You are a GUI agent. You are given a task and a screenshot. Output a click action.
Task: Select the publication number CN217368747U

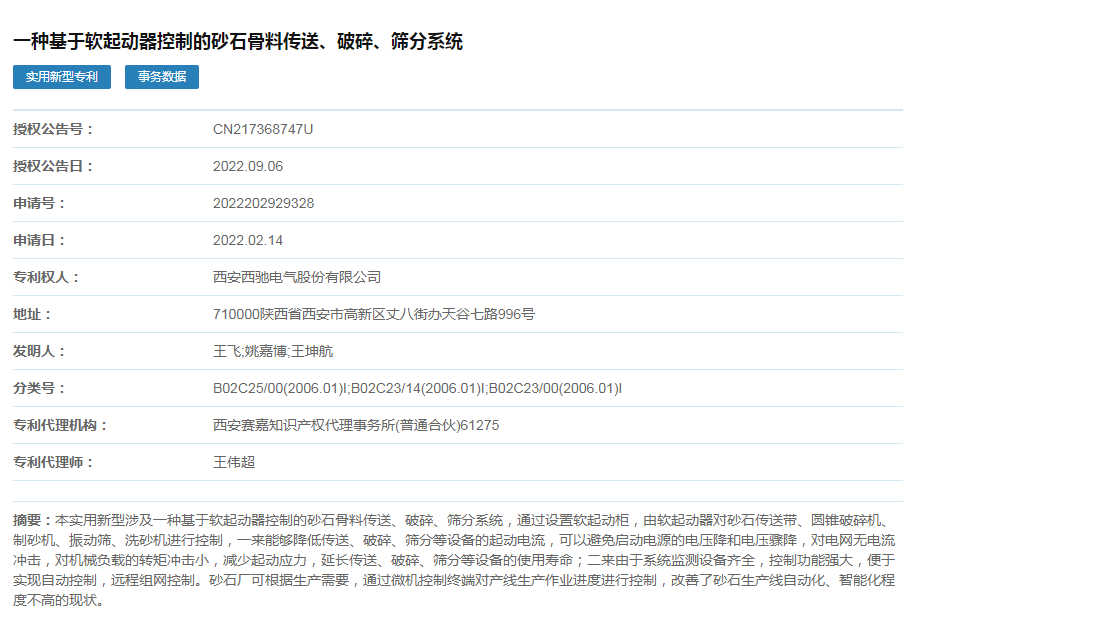coord(263,129)
